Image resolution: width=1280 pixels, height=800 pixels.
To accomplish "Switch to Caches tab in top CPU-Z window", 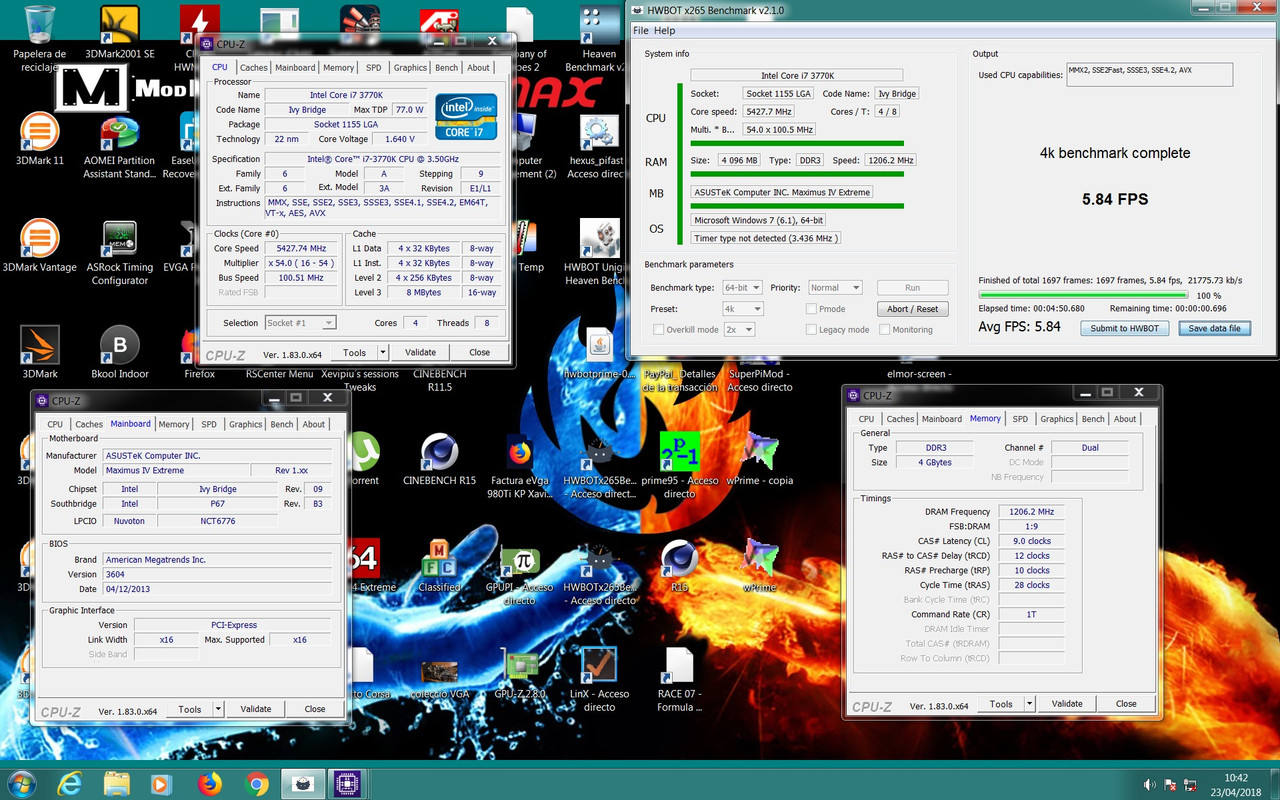I will (254, 68).
